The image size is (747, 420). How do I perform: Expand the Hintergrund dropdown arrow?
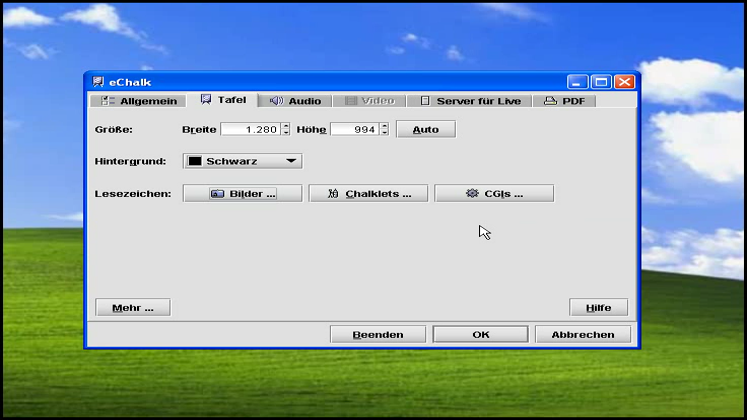291,161
